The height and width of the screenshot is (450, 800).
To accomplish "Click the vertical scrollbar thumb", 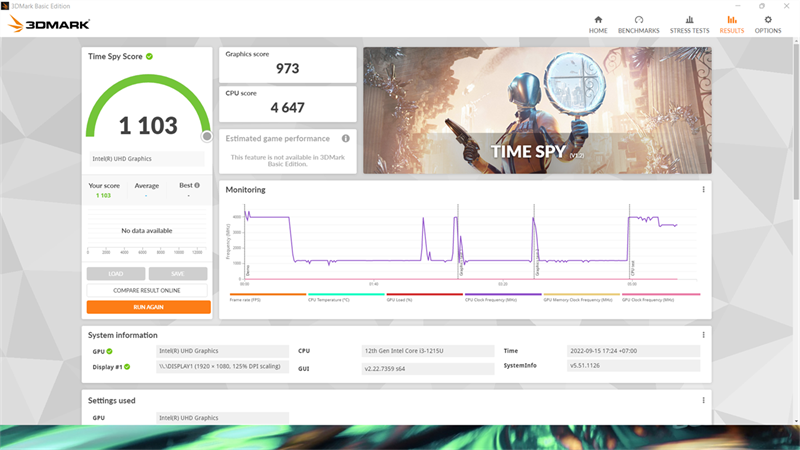I will (x=796, y=120).
